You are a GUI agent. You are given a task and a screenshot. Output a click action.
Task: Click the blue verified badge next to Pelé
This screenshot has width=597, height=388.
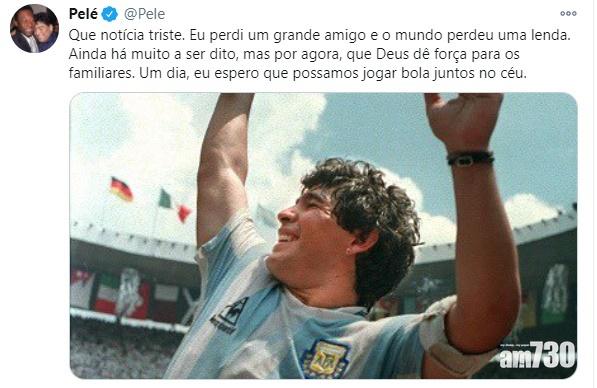click(x=109, y=14)
